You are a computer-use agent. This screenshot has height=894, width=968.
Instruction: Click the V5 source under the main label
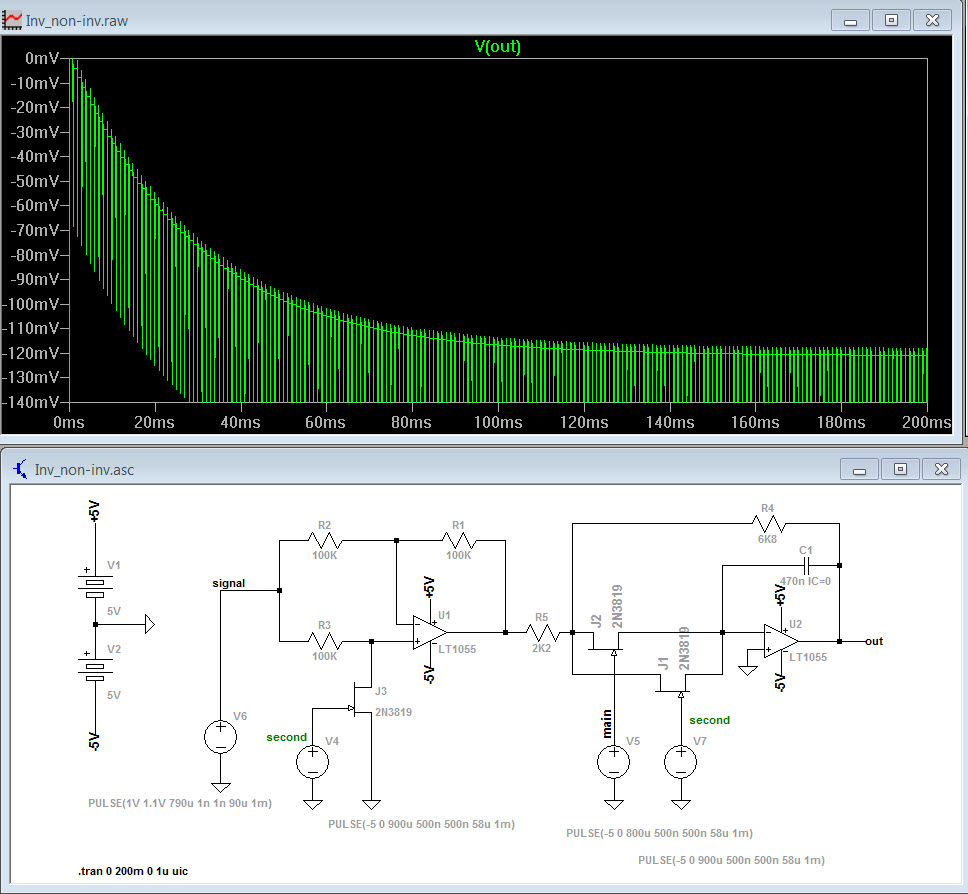[613, 763]
